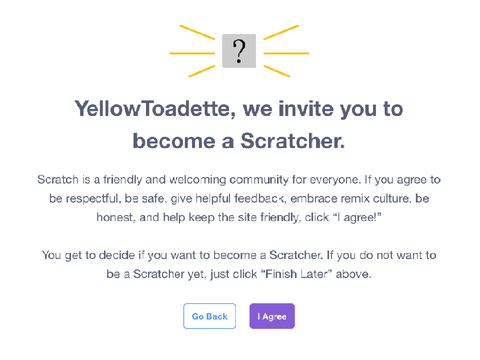Click the purple I Agree button
480x360 pixels.
pos(272,316)
